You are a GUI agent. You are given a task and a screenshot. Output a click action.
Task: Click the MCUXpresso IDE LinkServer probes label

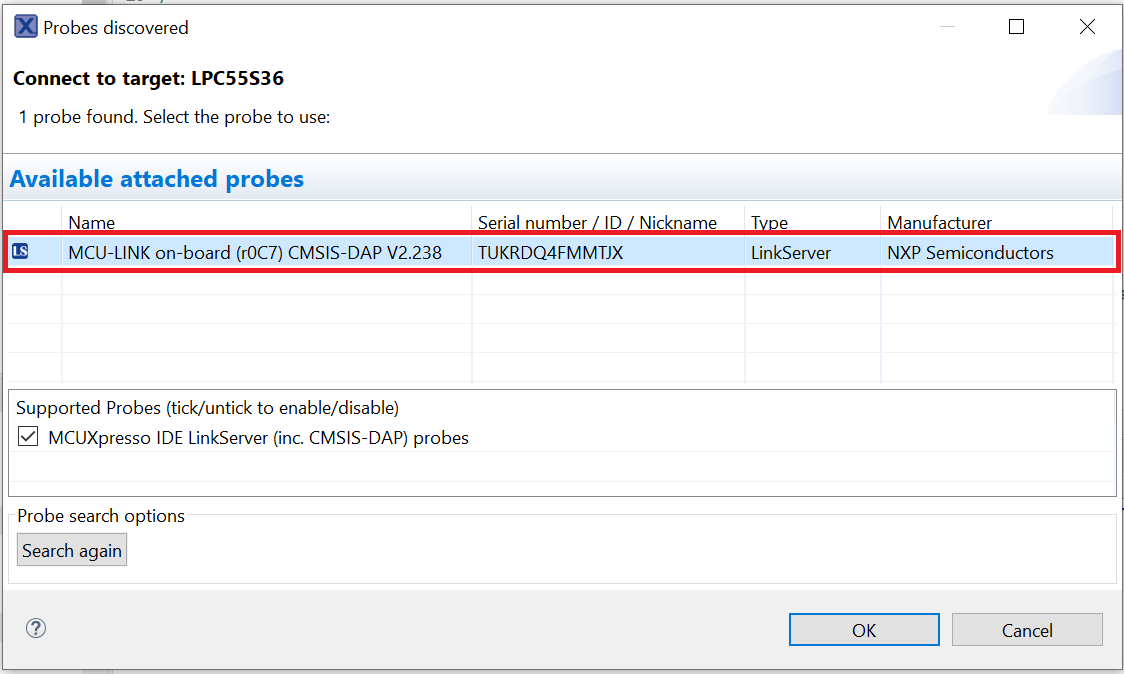[258, 437]
